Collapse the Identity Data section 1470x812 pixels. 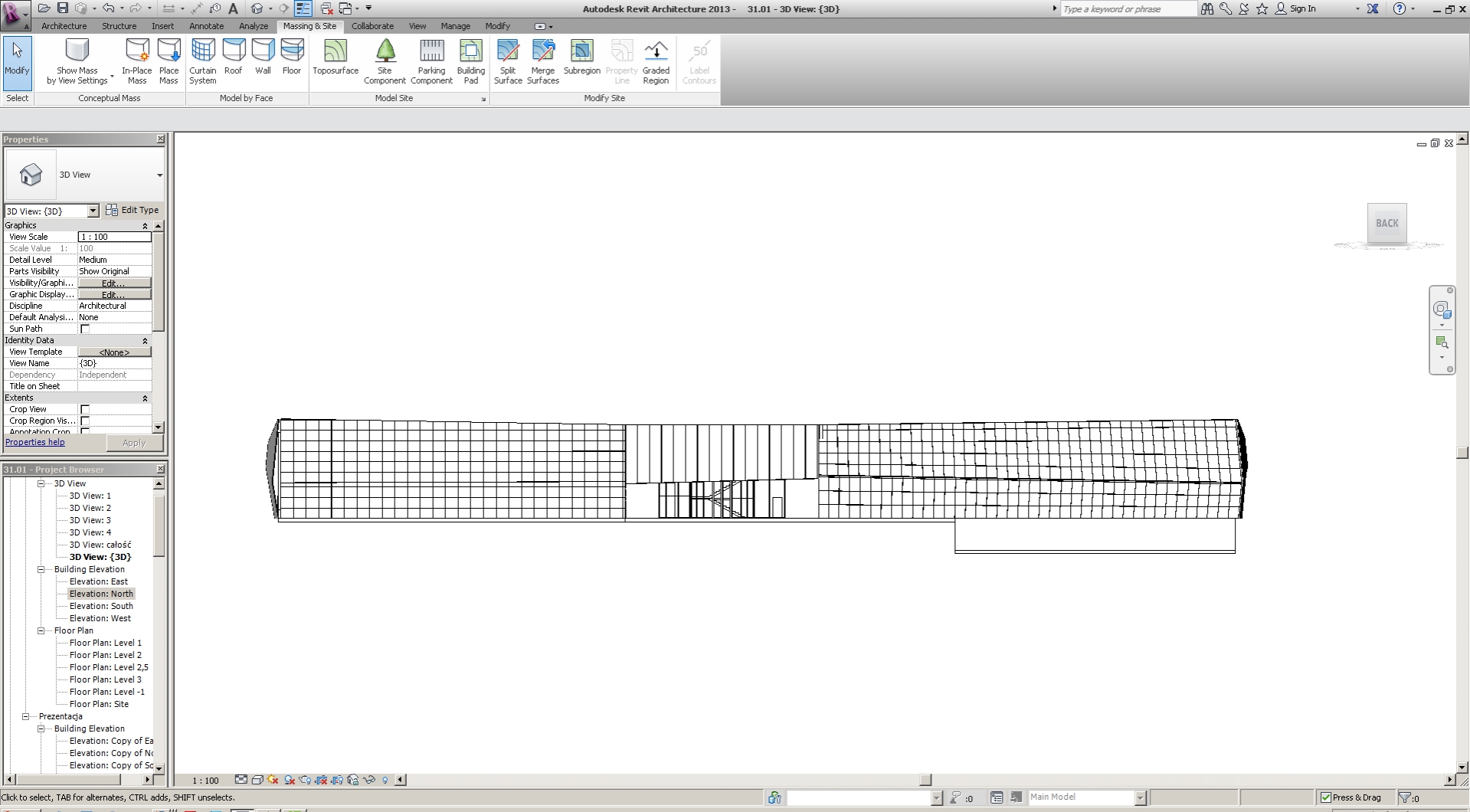point(145,341)
